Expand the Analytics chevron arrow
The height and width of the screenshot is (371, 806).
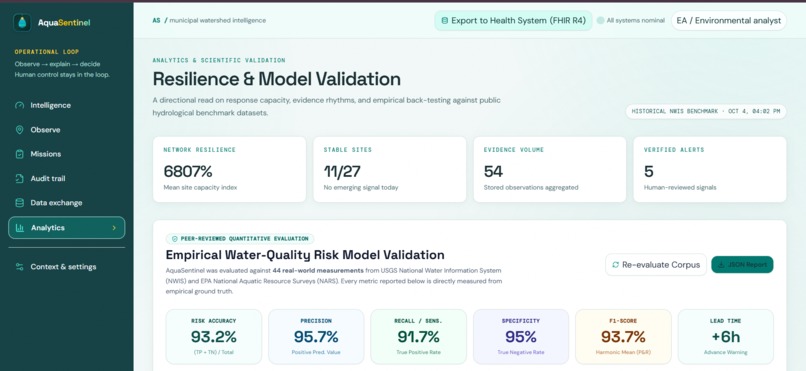click(114, 228)
